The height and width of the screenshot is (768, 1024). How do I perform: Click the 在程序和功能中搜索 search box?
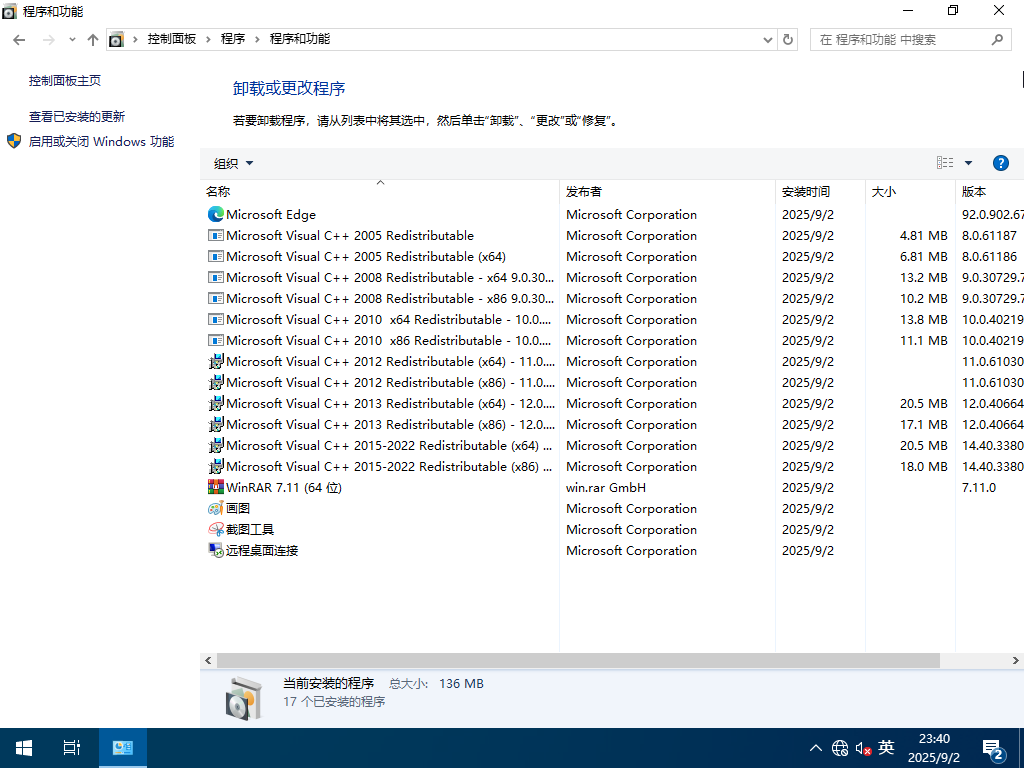point(900,40)
